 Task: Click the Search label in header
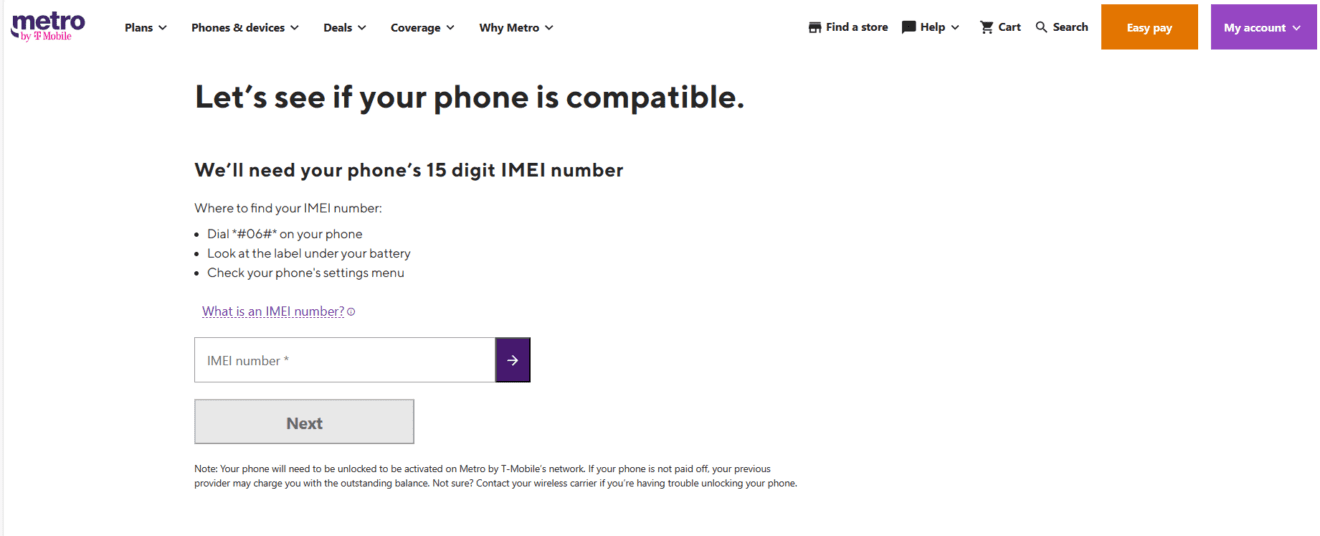[1070, 28]
